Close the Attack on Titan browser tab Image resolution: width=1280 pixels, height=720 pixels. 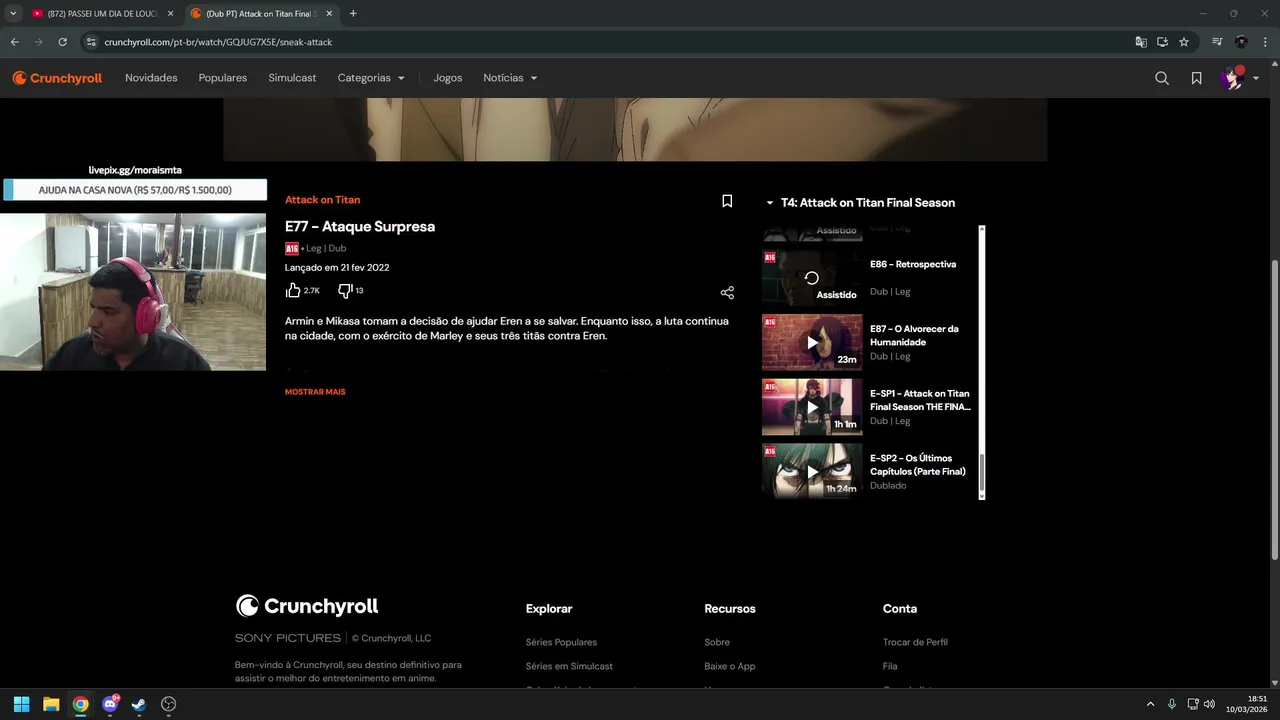pyautogui.click(x=329, y=14)
